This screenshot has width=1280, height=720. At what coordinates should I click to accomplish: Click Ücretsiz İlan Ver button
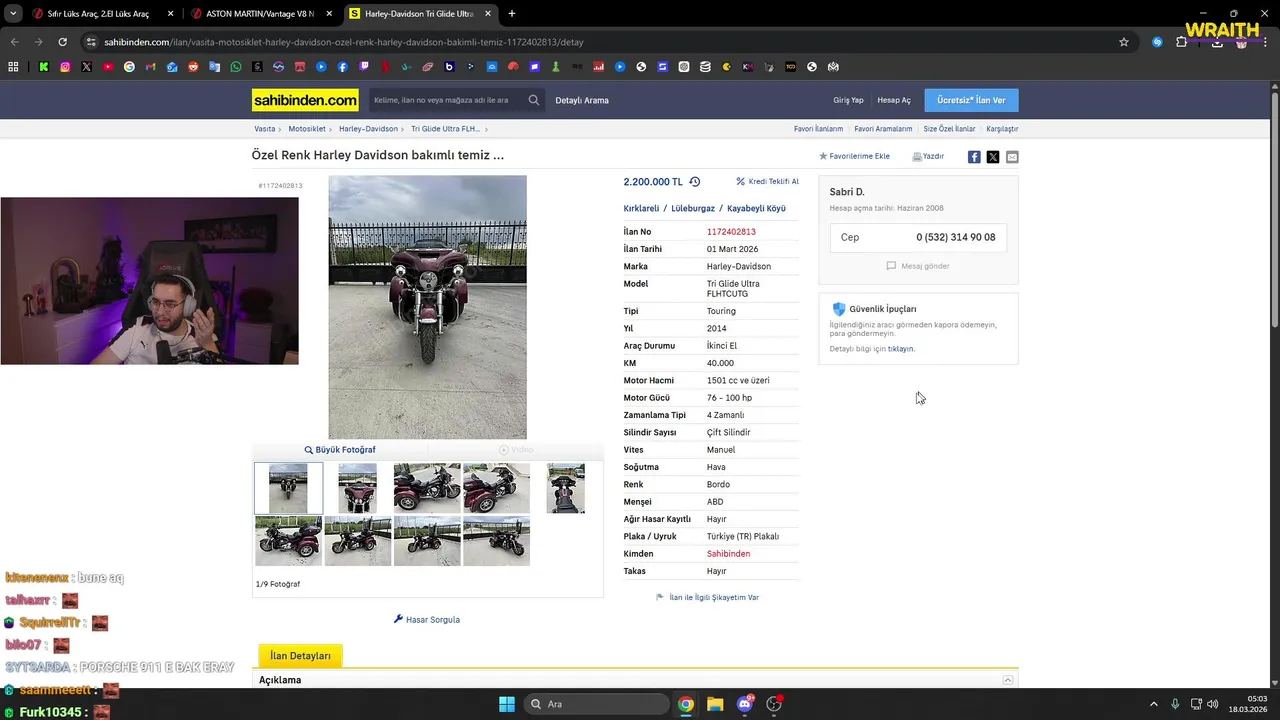tap(971, 100)
